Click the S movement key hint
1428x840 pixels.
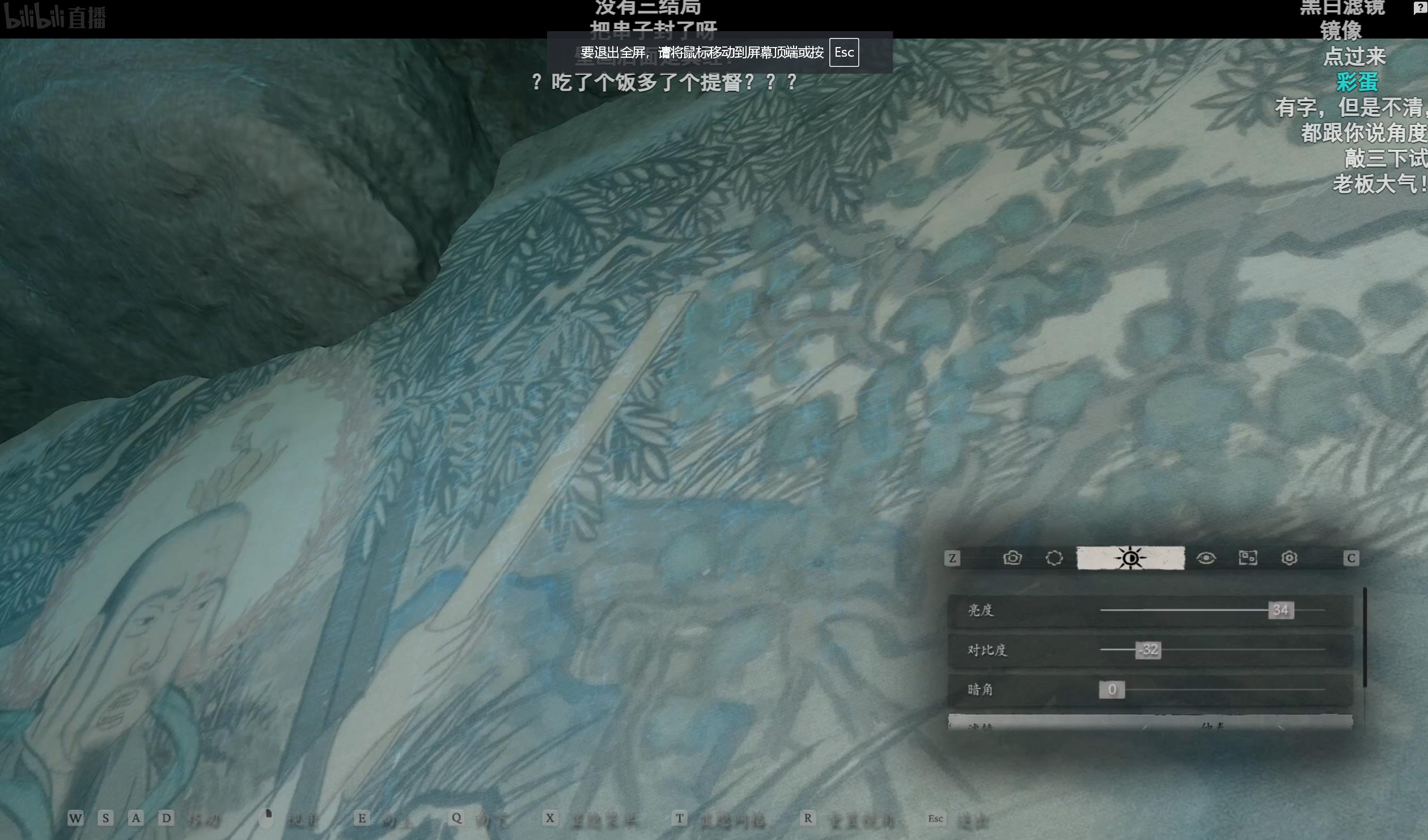[105, 818]
